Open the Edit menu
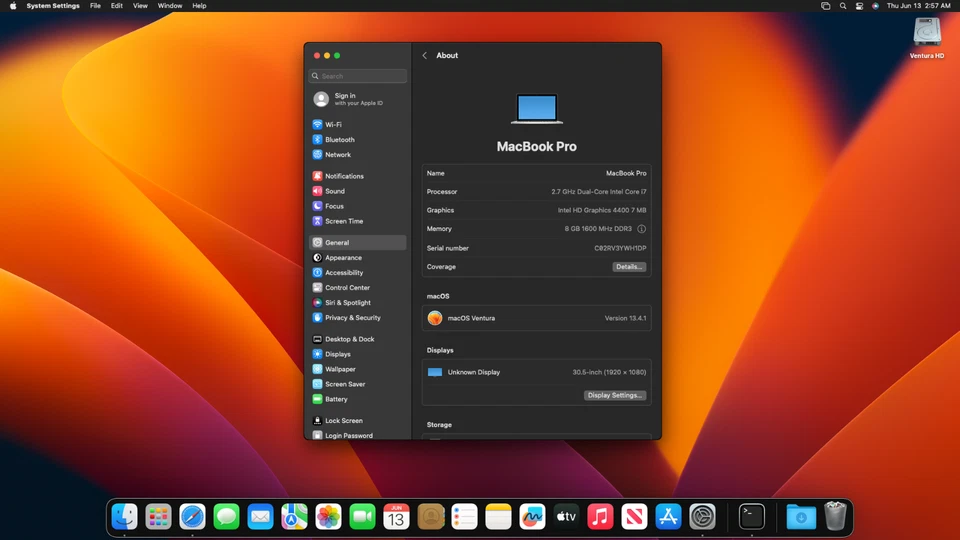This screenshot has height=540, width=960. point(116,6)
